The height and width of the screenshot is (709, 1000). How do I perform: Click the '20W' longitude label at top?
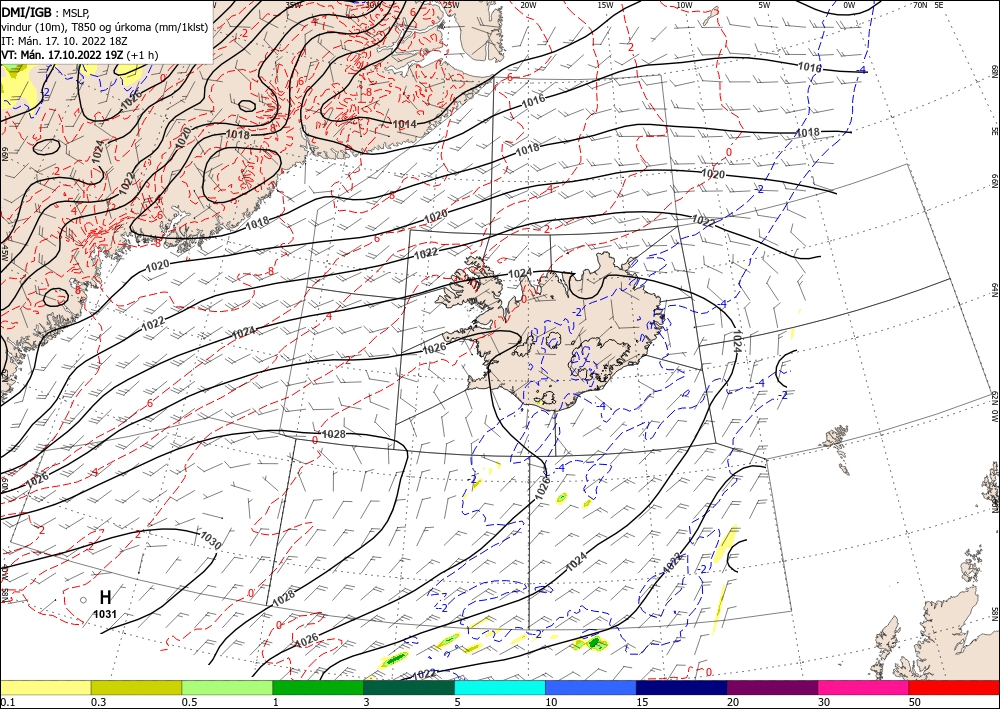pyautogui.click(x=527, y=5)
